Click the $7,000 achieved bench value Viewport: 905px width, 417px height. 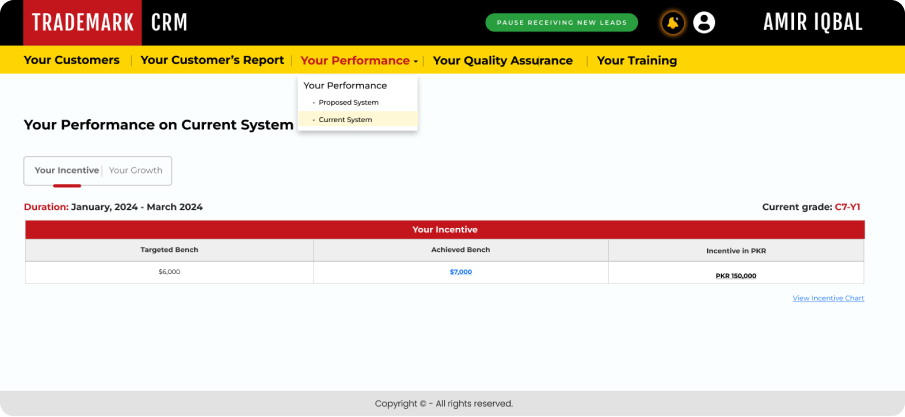460,272
